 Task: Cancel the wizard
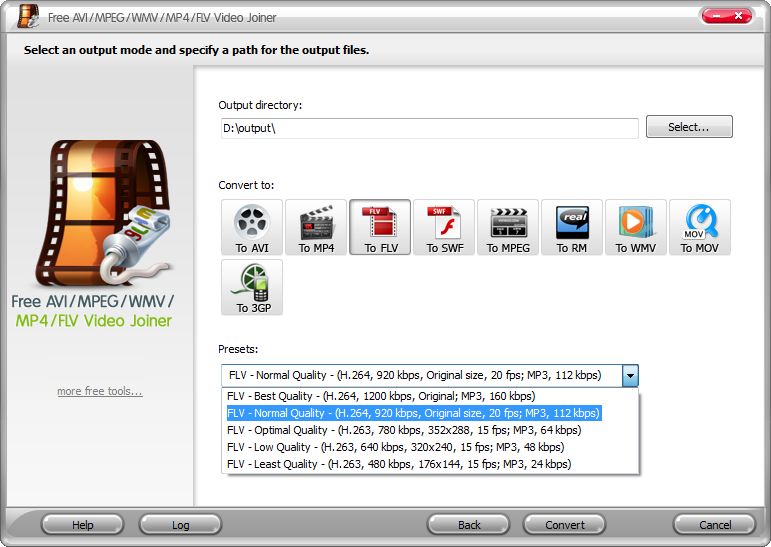714,525
